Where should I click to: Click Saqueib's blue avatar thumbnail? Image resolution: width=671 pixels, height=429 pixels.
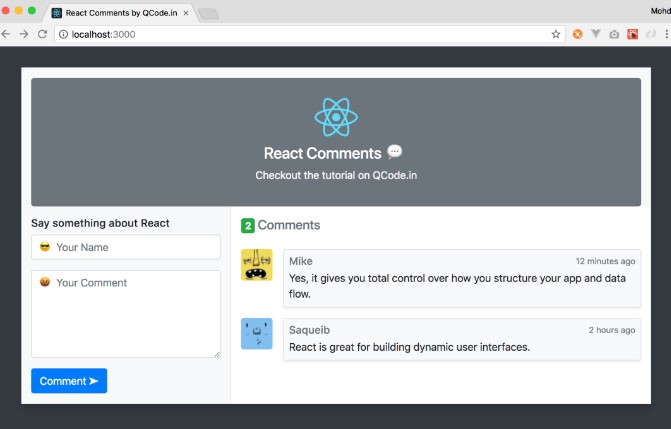point(257,333)
